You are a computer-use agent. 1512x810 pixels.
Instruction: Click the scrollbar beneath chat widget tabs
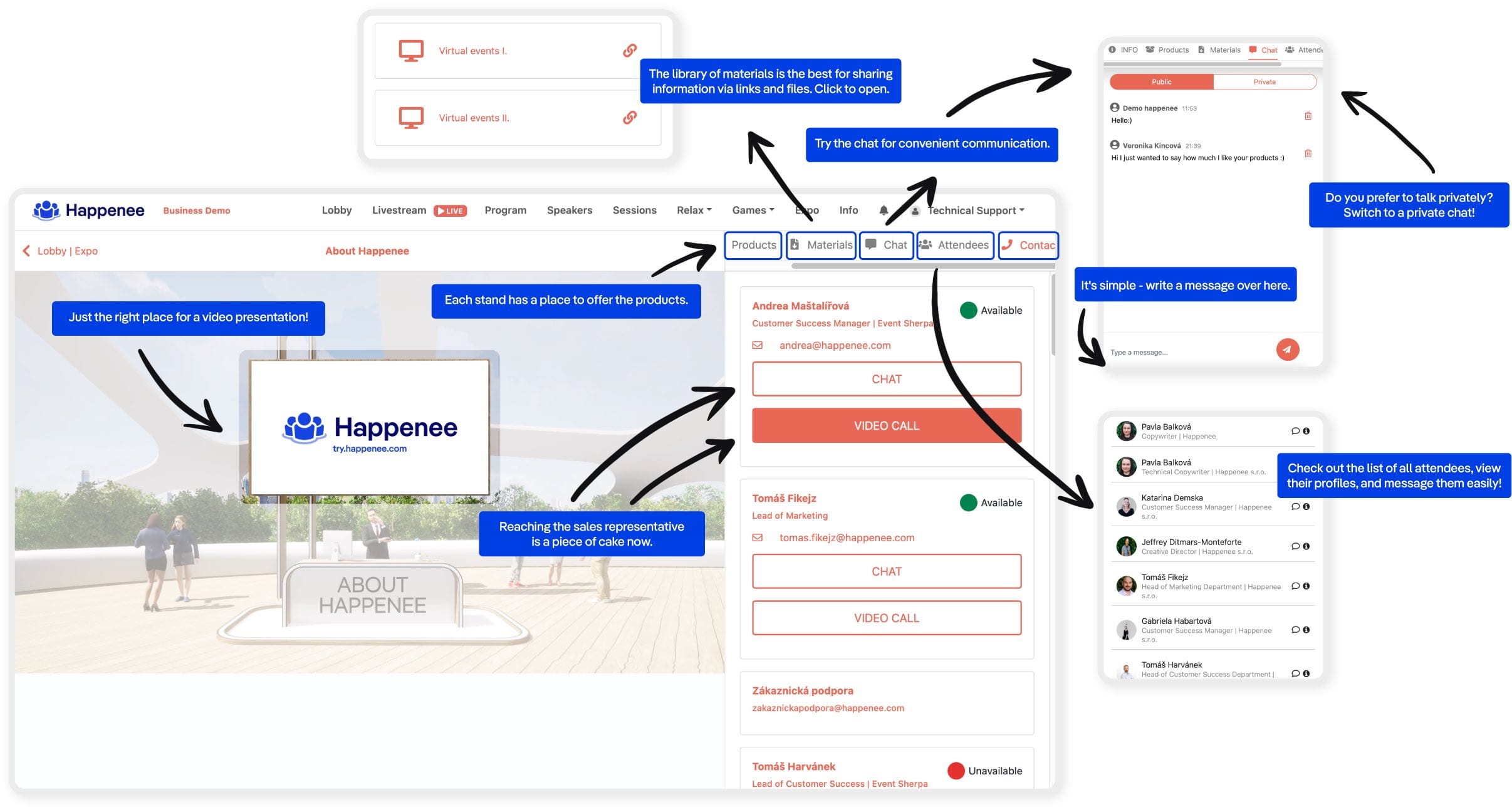(x=1192, y=64)
